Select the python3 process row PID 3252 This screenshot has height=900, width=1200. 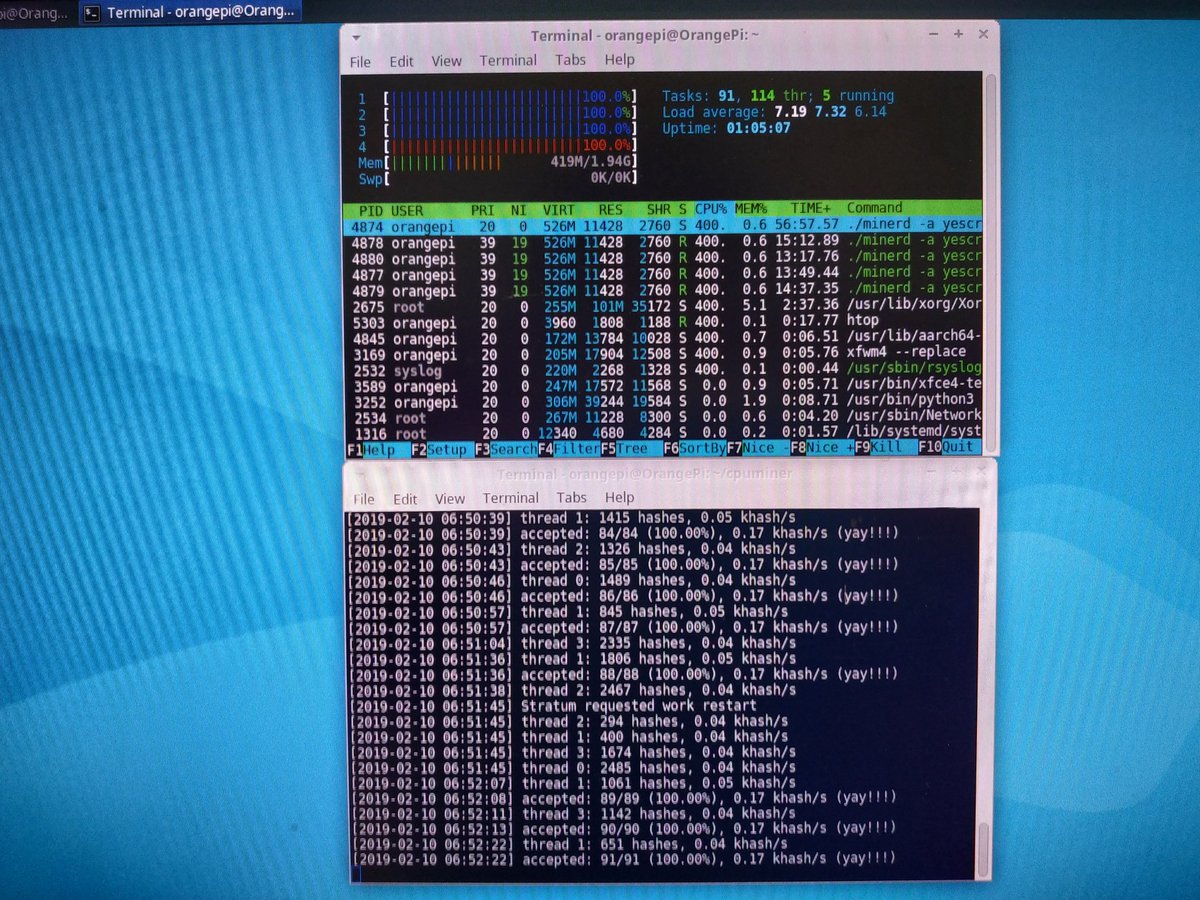pos(664,401)
